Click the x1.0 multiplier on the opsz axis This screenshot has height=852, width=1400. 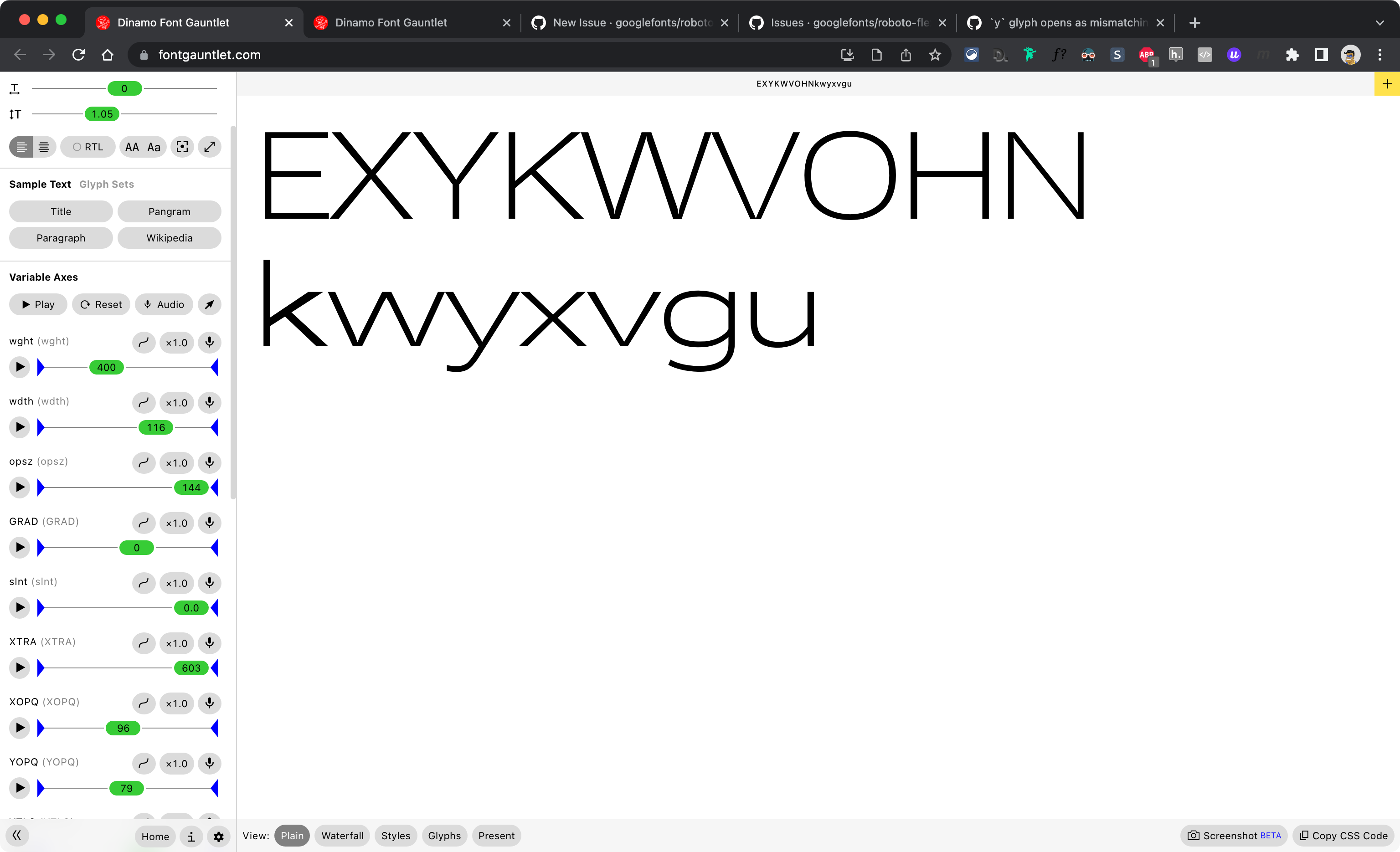[176, 463]
